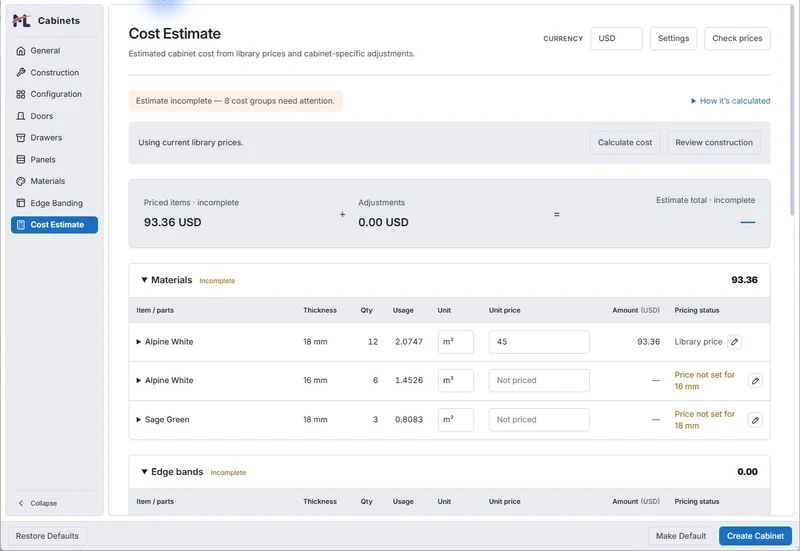Click the Drawers archive icon

(21, 138)
